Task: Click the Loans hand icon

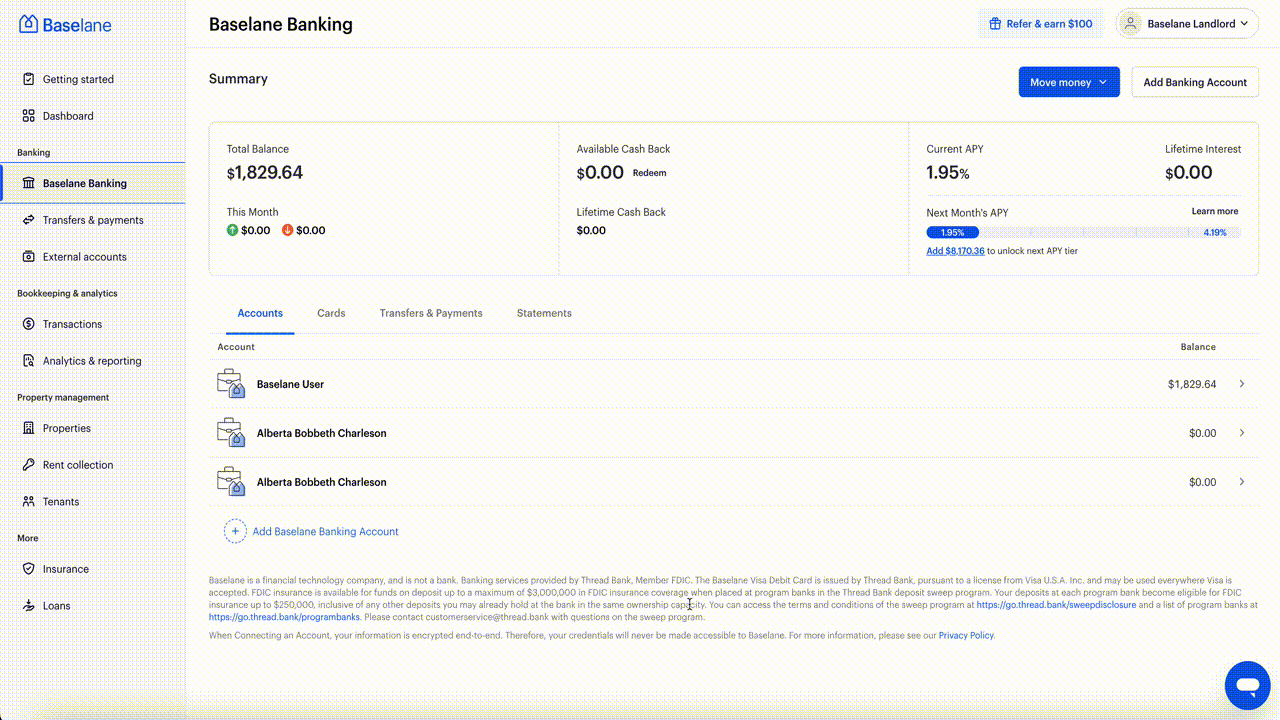Action: 28,606
